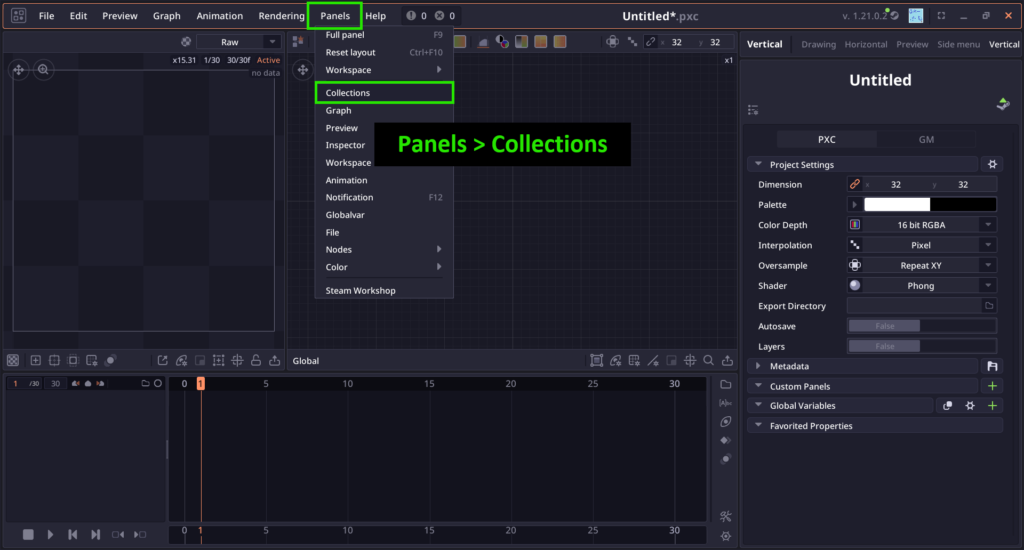The image size is (1024, 550).
Task: Browse folder icon for Export Directory
Action: point(989,306)
